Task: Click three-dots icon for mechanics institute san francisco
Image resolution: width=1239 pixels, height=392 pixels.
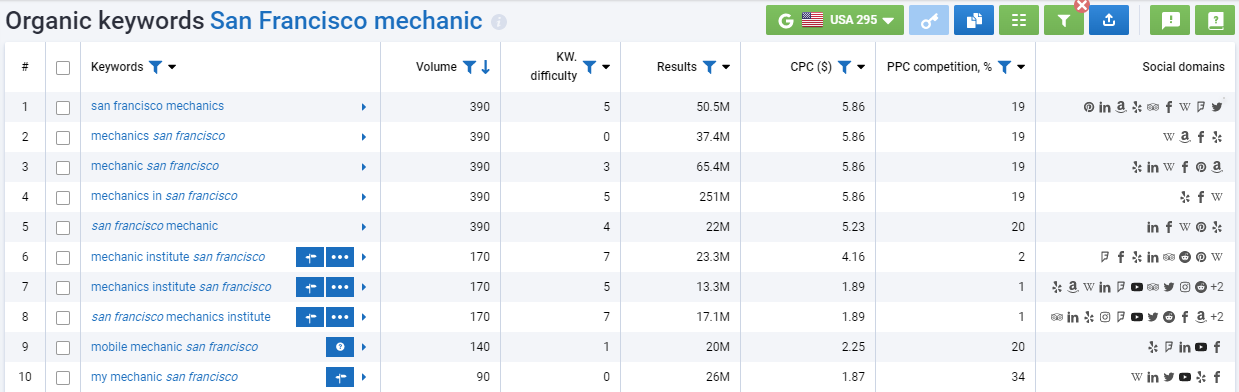Action: (x=340, y=288)
